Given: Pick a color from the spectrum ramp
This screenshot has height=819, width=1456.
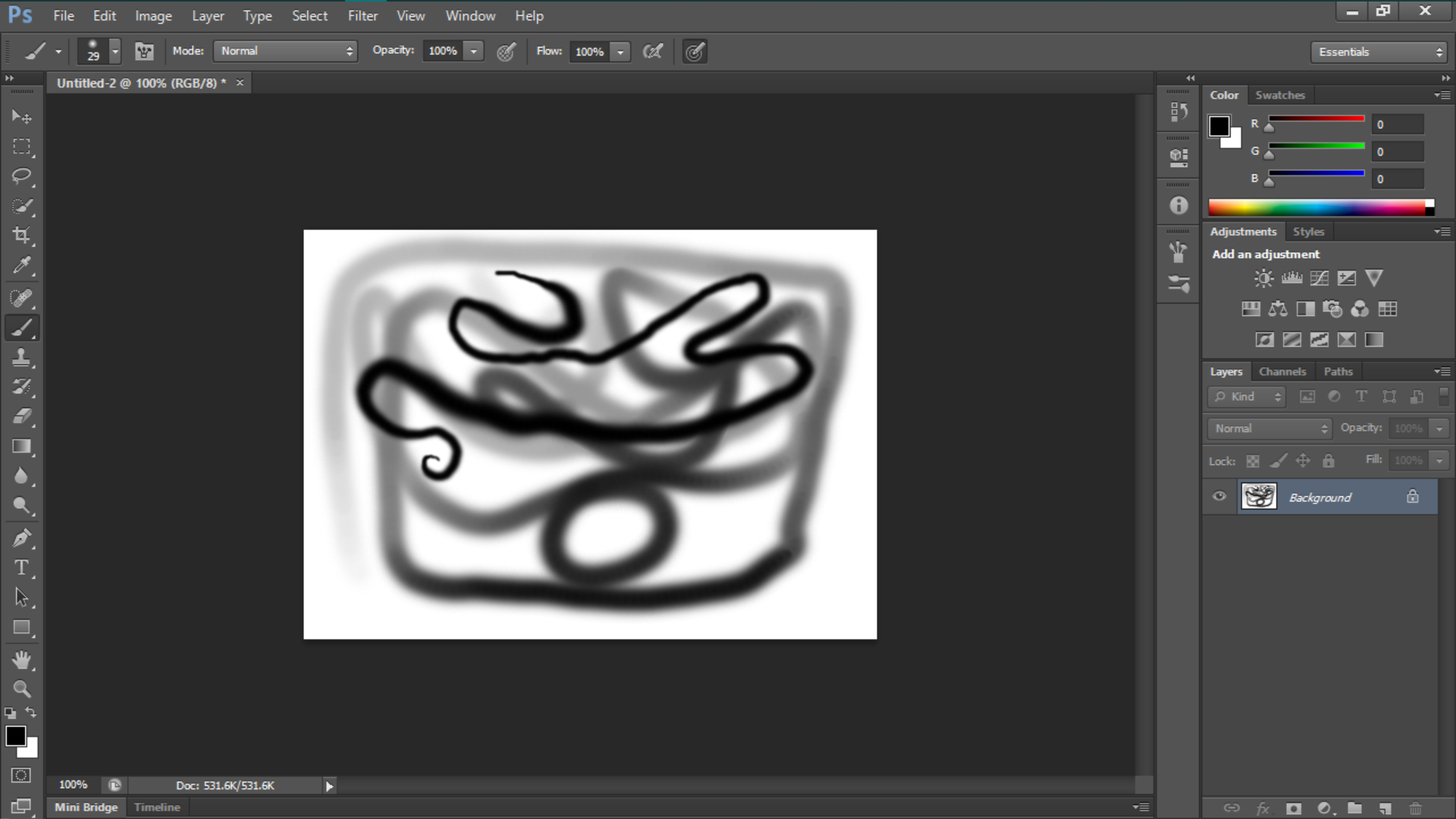Looking at the screenshot, I should click(1319, 206).
